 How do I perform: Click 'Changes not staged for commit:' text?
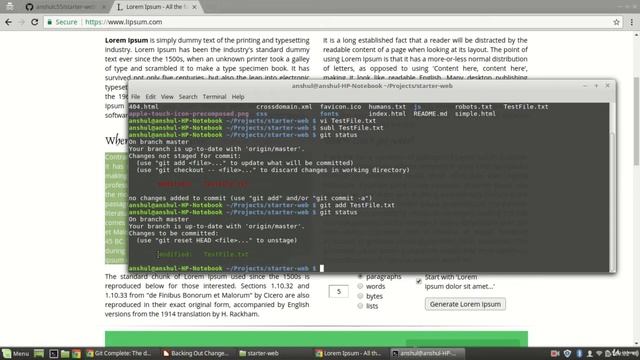[x=184, y=156]
